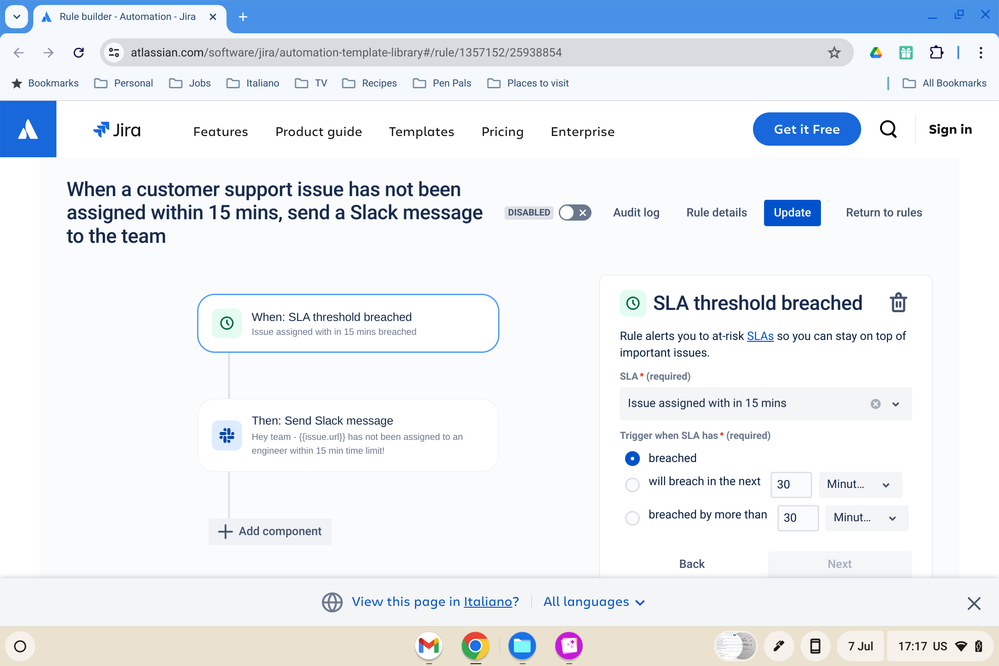This screenshot has width=999, height=666.
Task: Open Gmail from the shelf
Action: point(429,646)
